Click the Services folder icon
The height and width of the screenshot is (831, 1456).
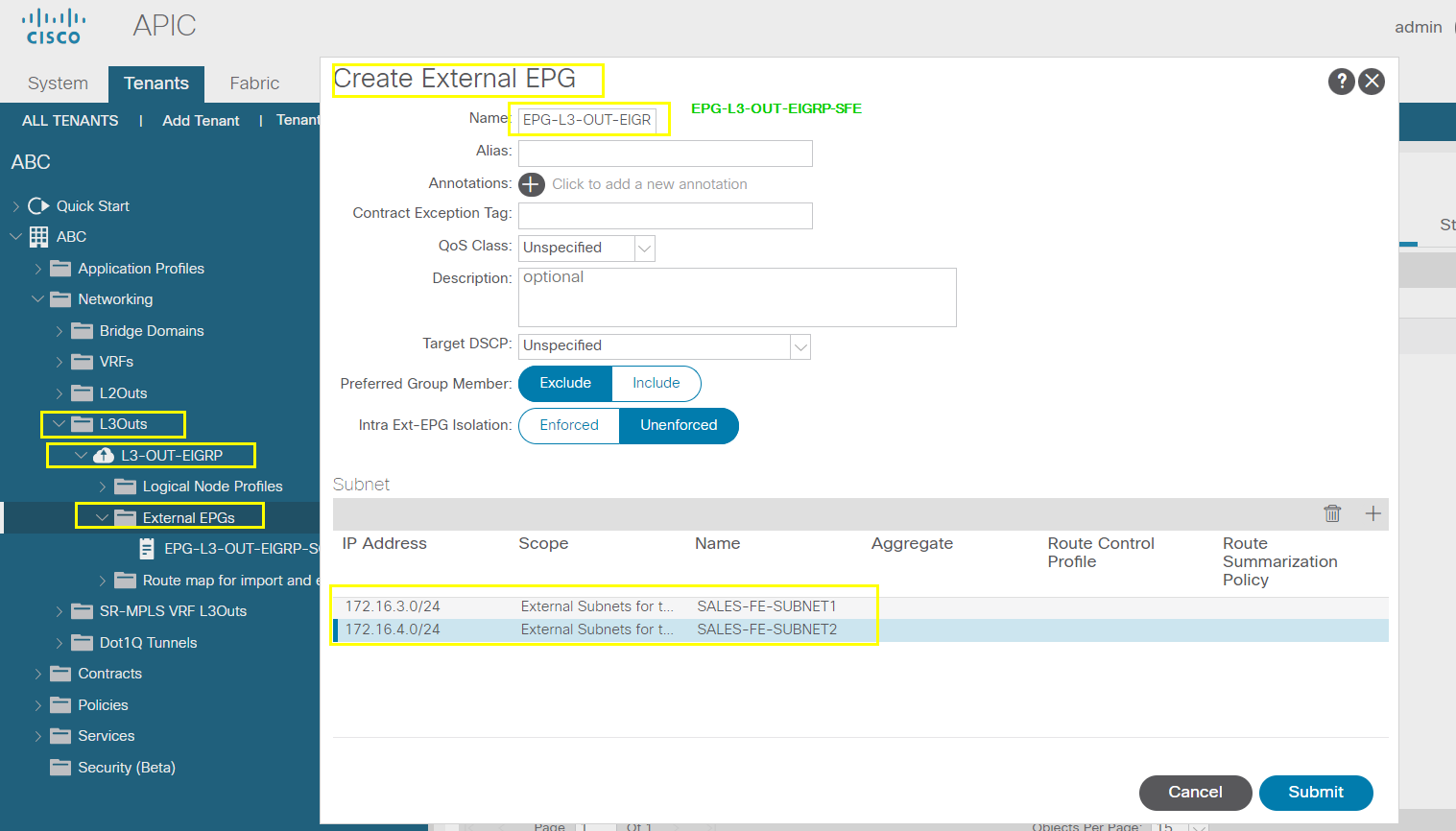point(60,735)
